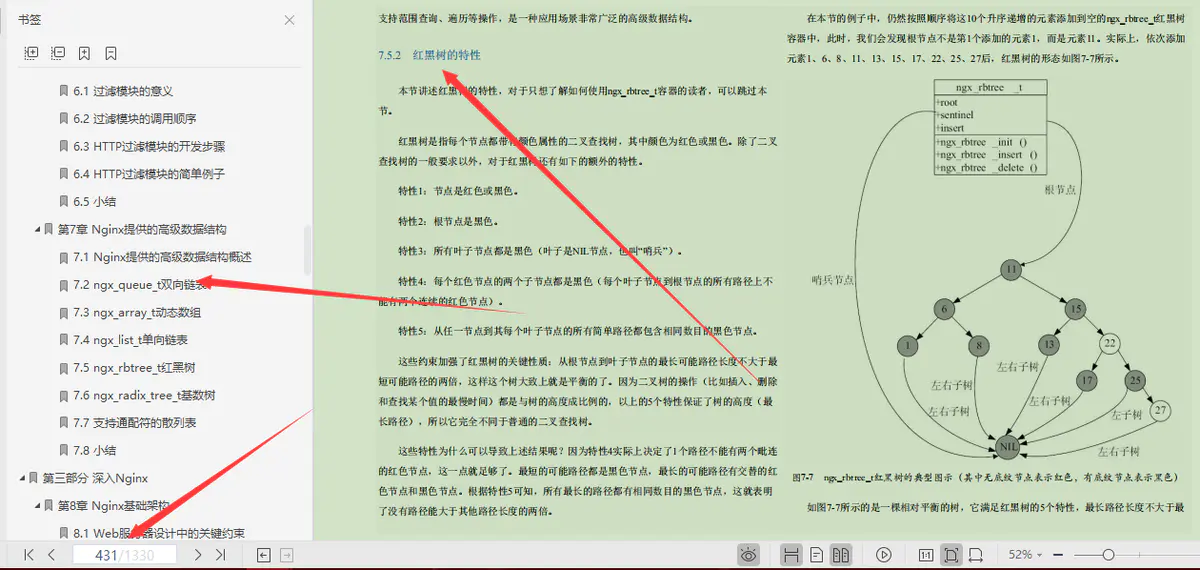The image size is (1200, 570).
Task: Collapse 第三部分 深入Nginx tree node
Action: [x=22, y=478]
